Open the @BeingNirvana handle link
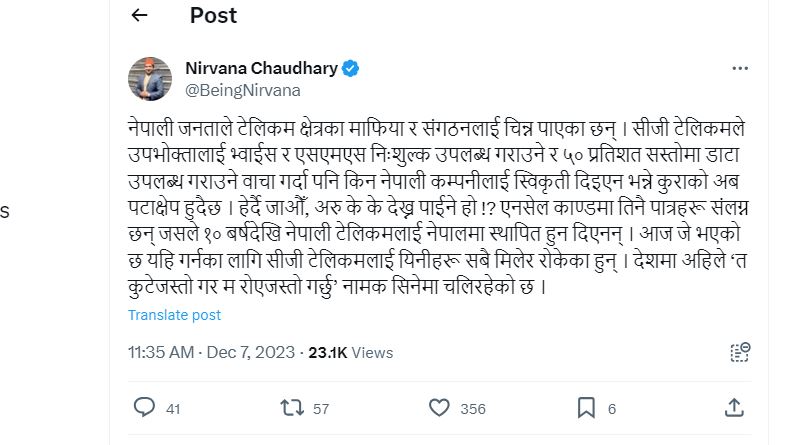 click(x=243, y=90)
